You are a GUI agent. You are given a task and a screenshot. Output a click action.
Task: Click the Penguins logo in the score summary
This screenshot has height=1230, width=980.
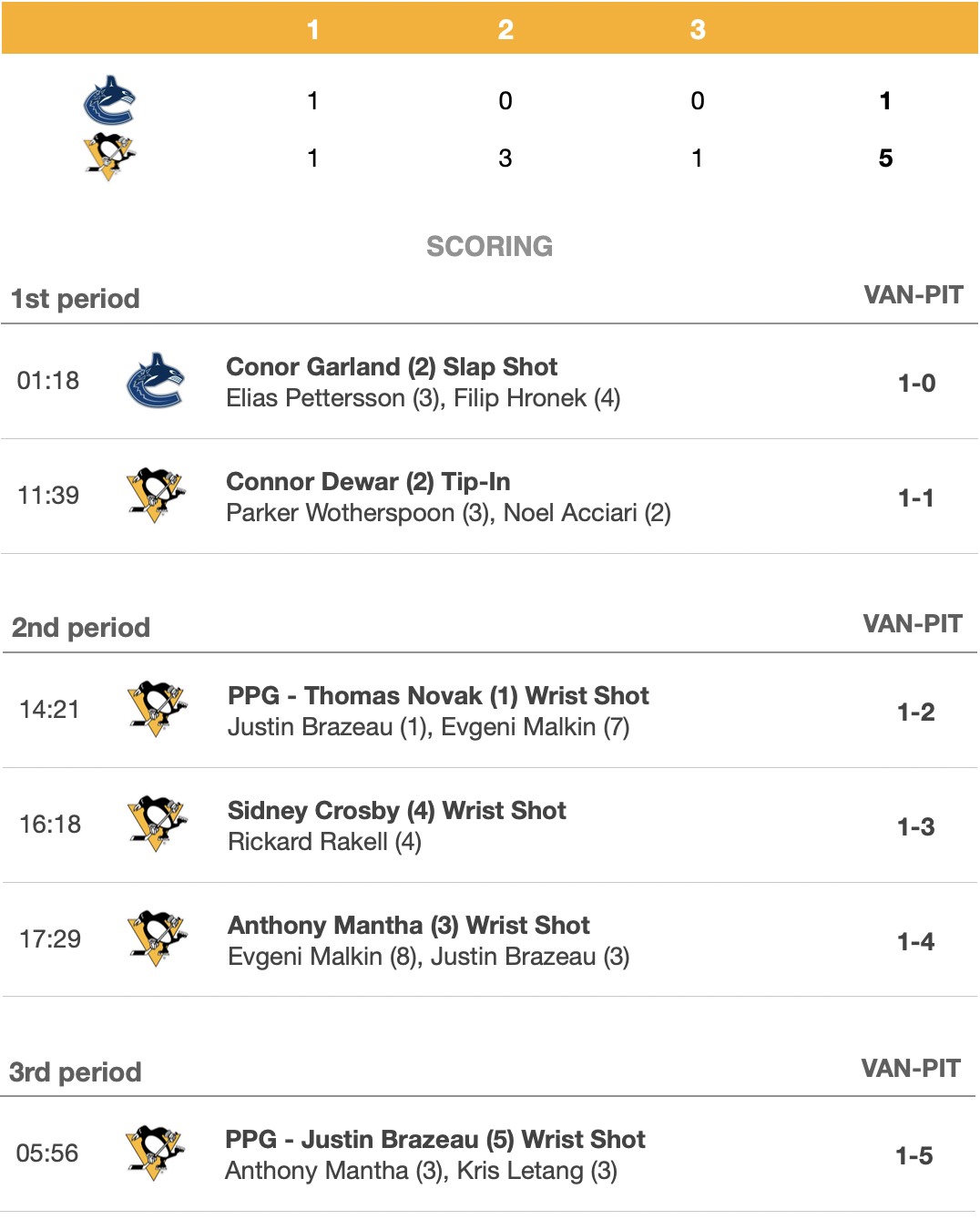point(109,157)
